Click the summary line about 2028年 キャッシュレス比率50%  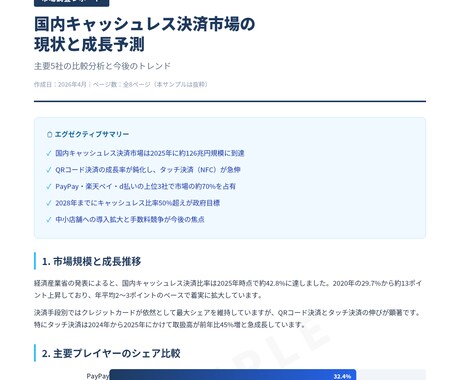click(x=137, y=203)
